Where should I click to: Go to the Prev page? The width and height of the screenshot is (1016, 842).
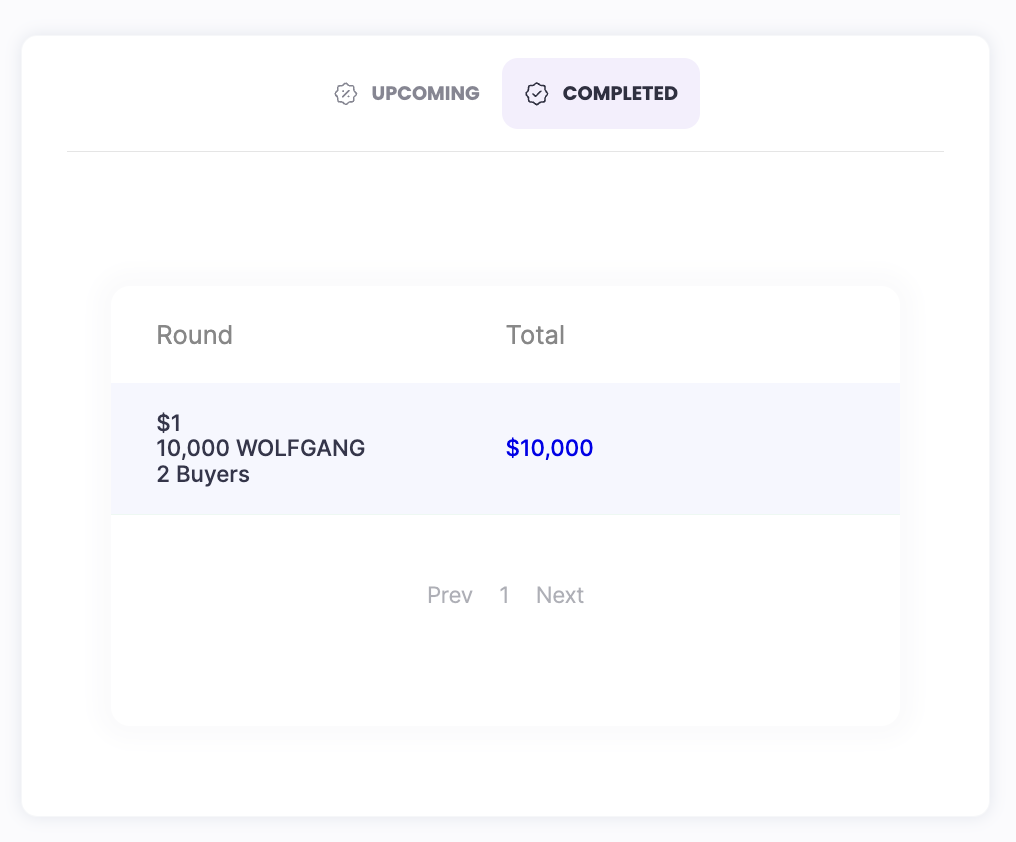[449, 596]
